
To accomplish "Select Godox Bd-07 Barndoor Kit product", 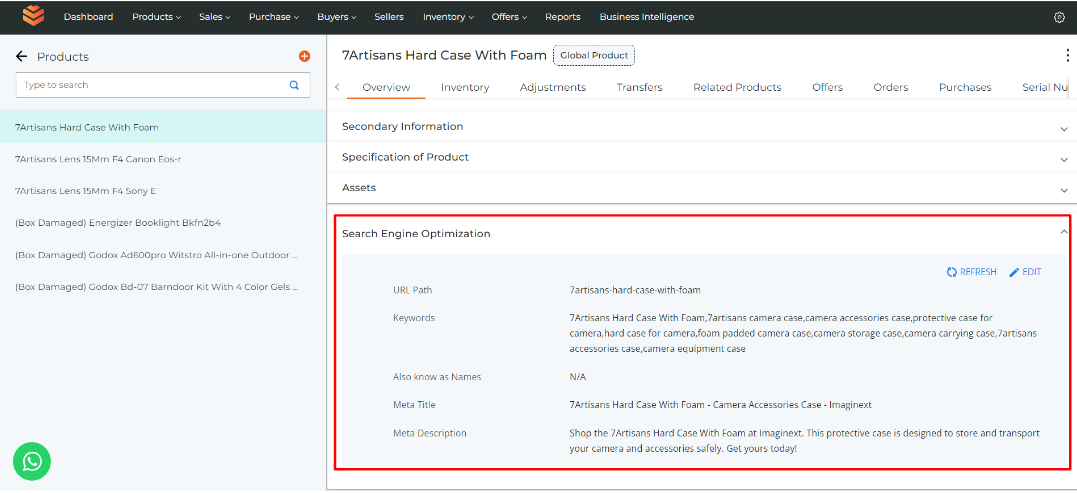I will [163, 287].
